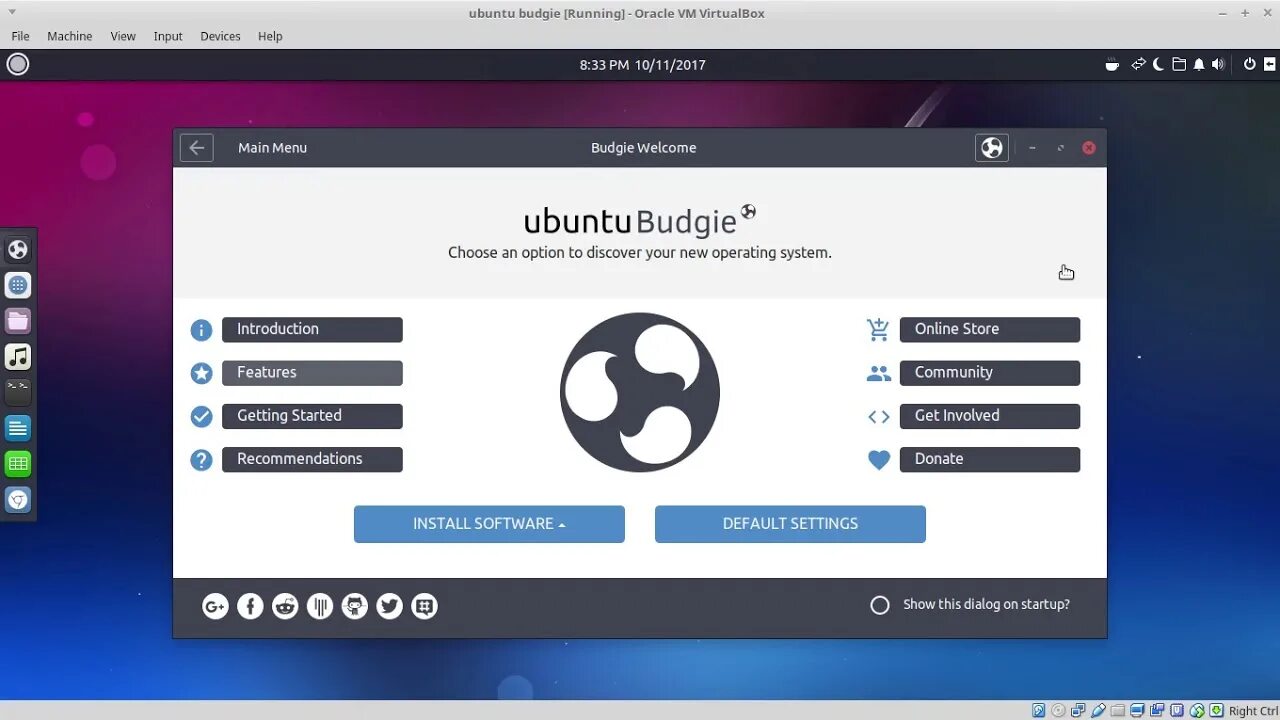Click the caffeine coffee cup tray icon
The image size is (1280, 720).
click(x=1112, y=65)
